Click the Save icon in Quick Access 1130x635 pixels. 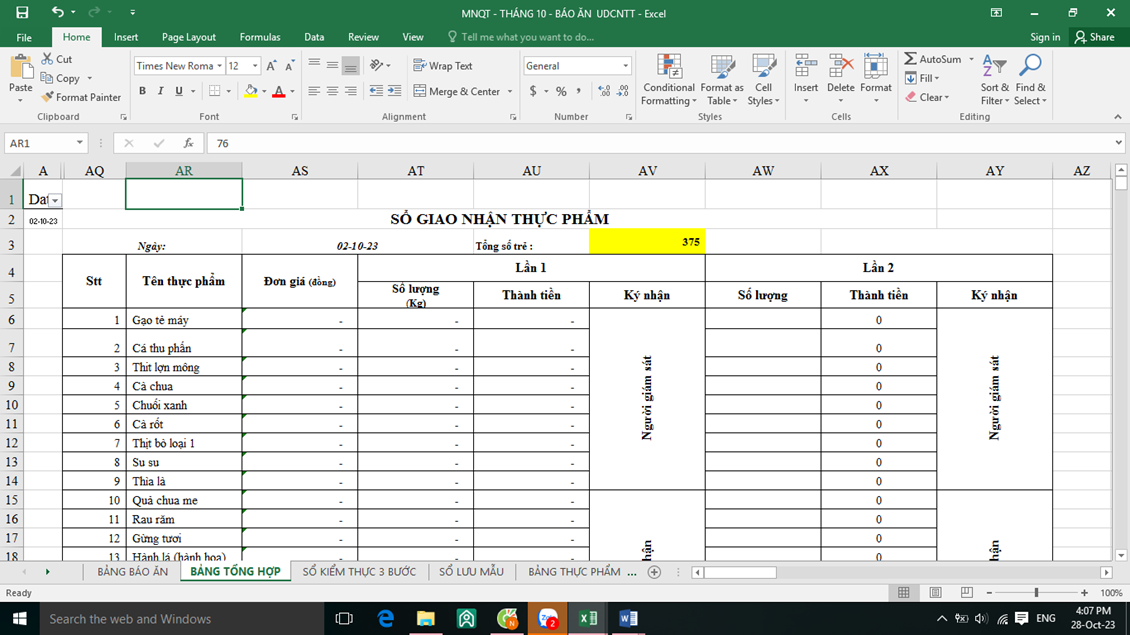click(x=22, y=13)
